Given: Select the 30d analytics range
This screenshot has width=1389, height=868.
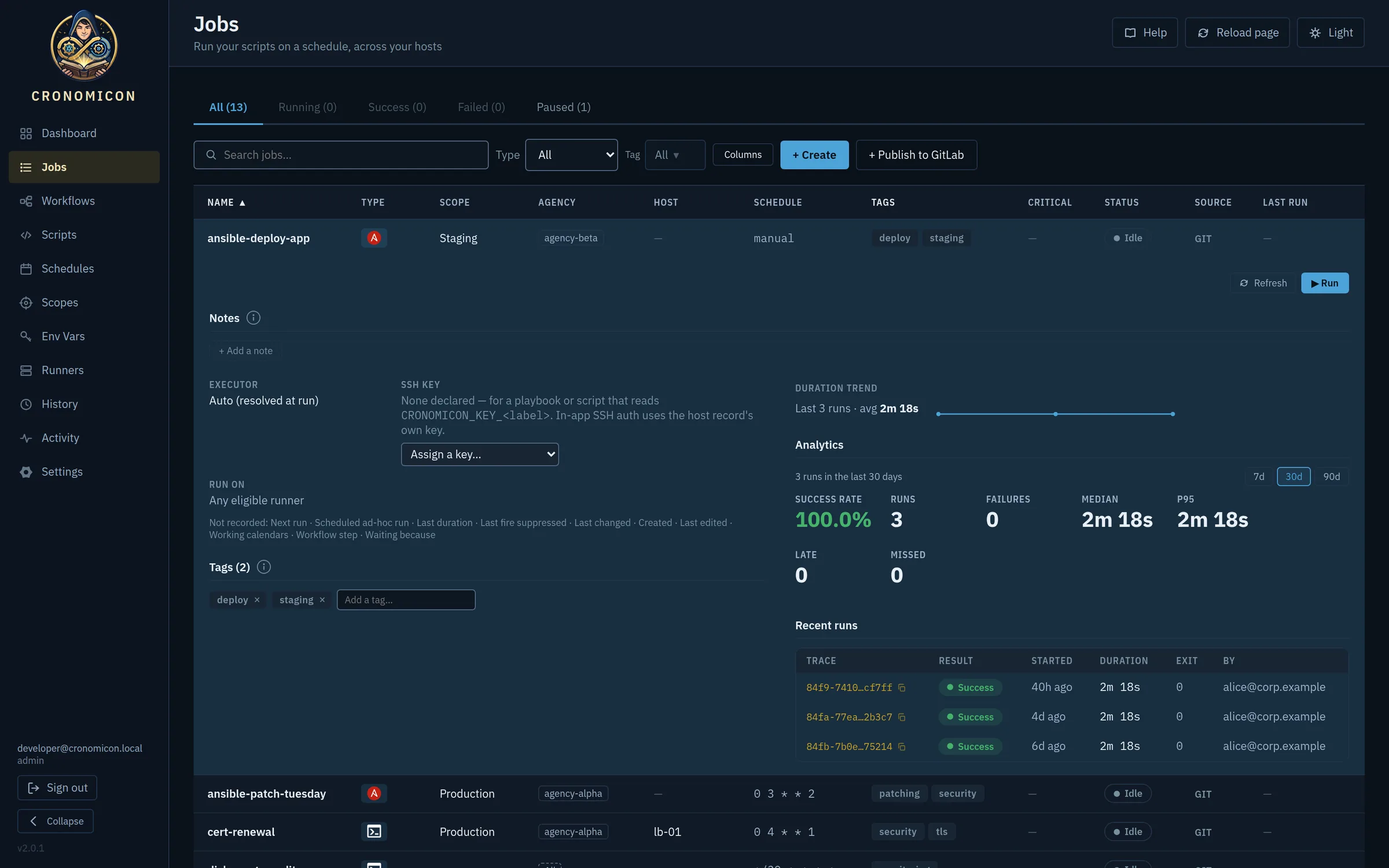Looking at the screenshot, I should pos(1294,476).
